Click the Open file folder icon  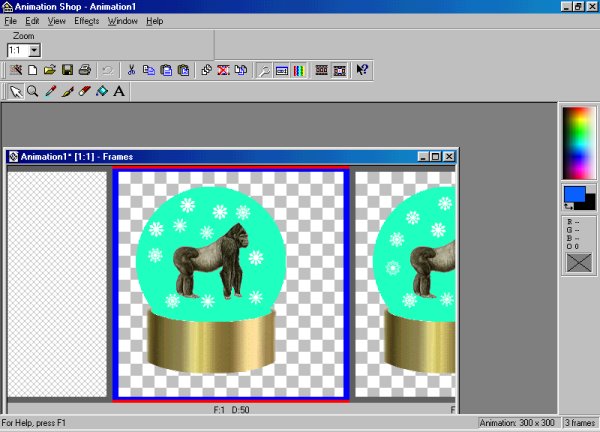pos(49,70)
